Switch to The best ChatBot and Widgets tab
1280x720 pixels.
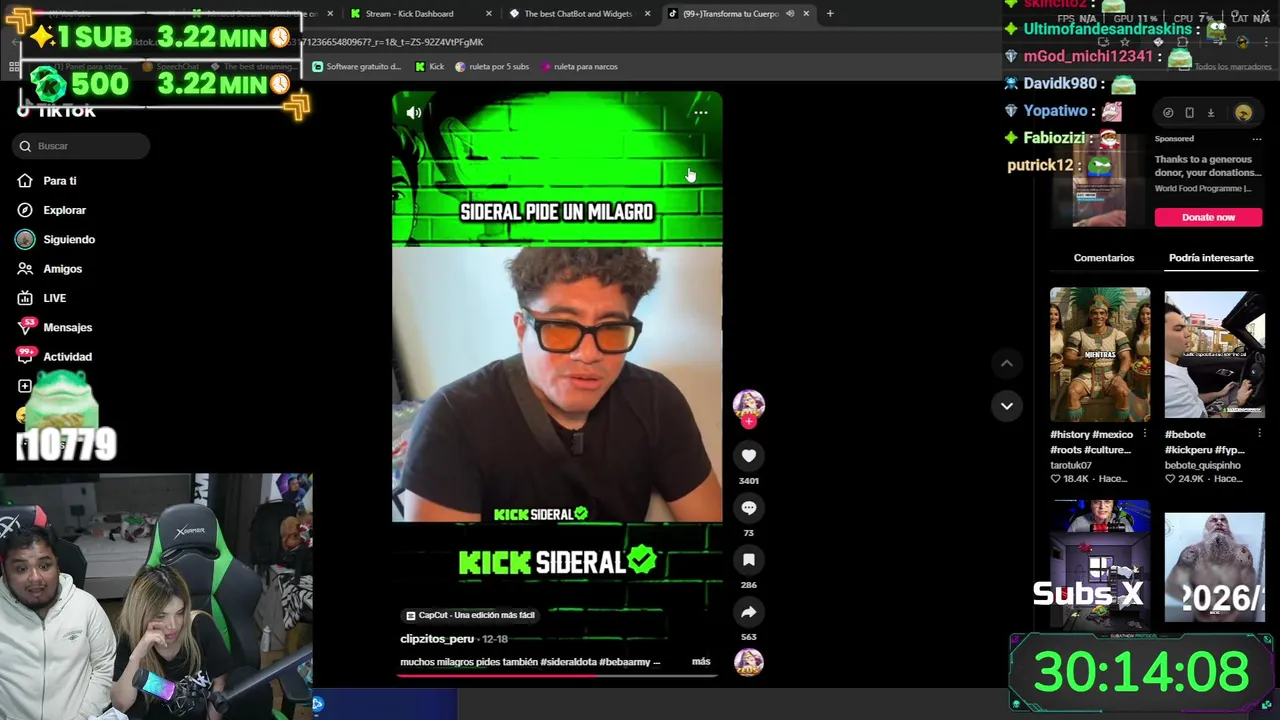(x=580, y=14)
